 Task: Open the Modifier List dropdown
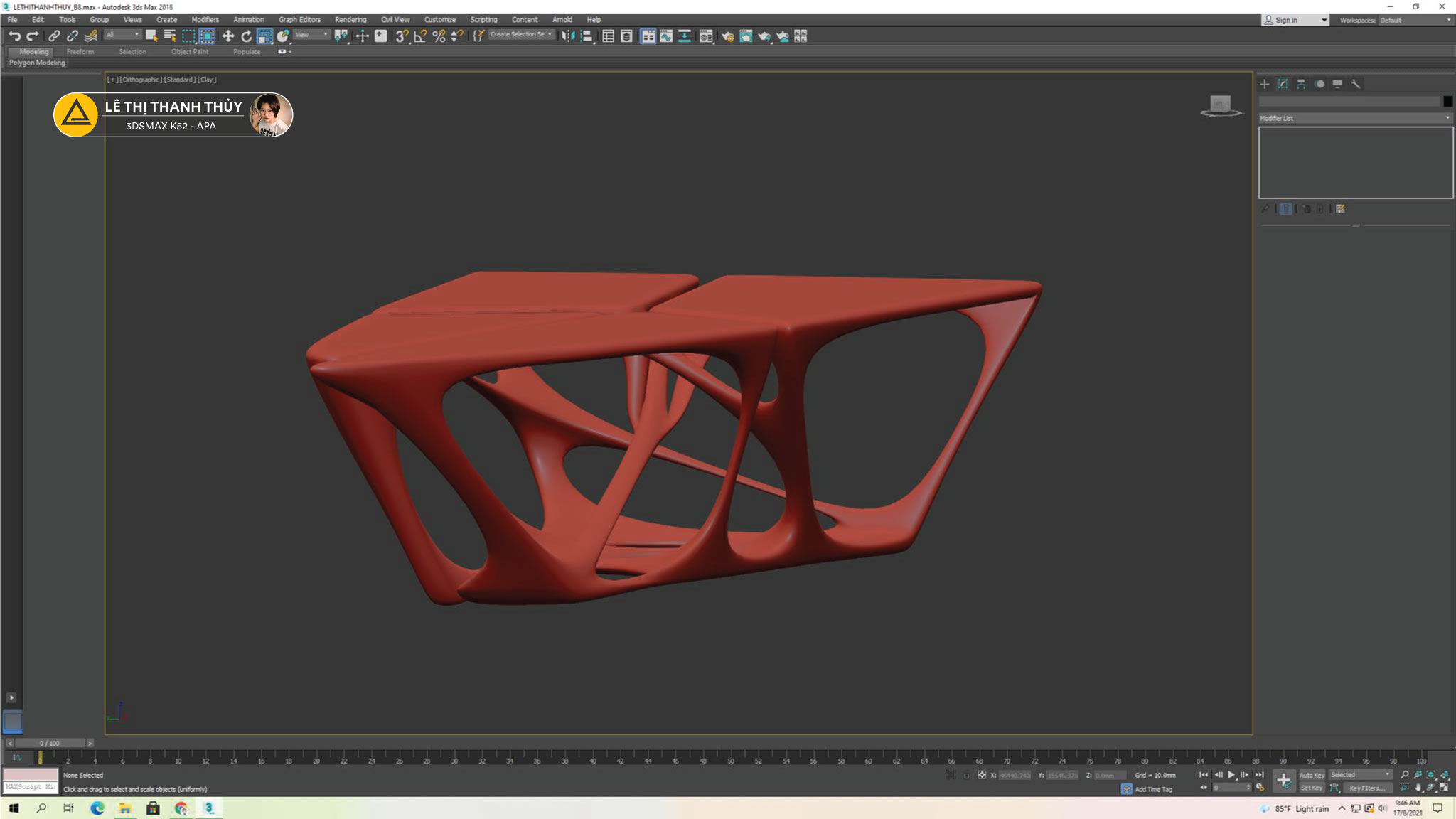pyautogui.click(x=1355, y=118)
